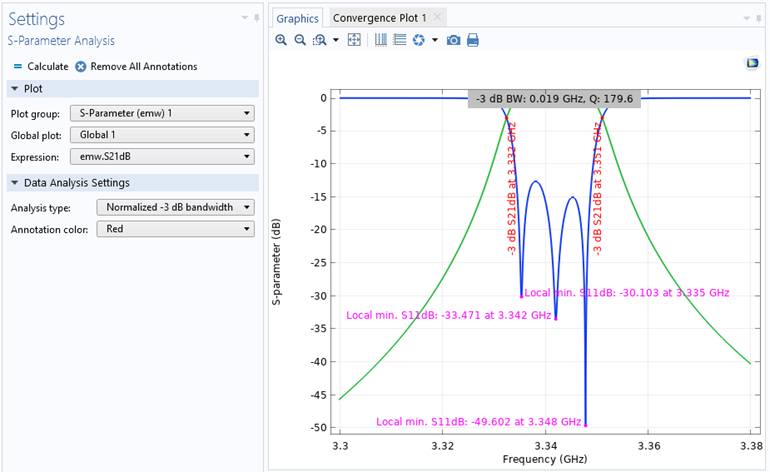Switch to the Graphics tab
This screenshot has height=472, width=770.
297,18
